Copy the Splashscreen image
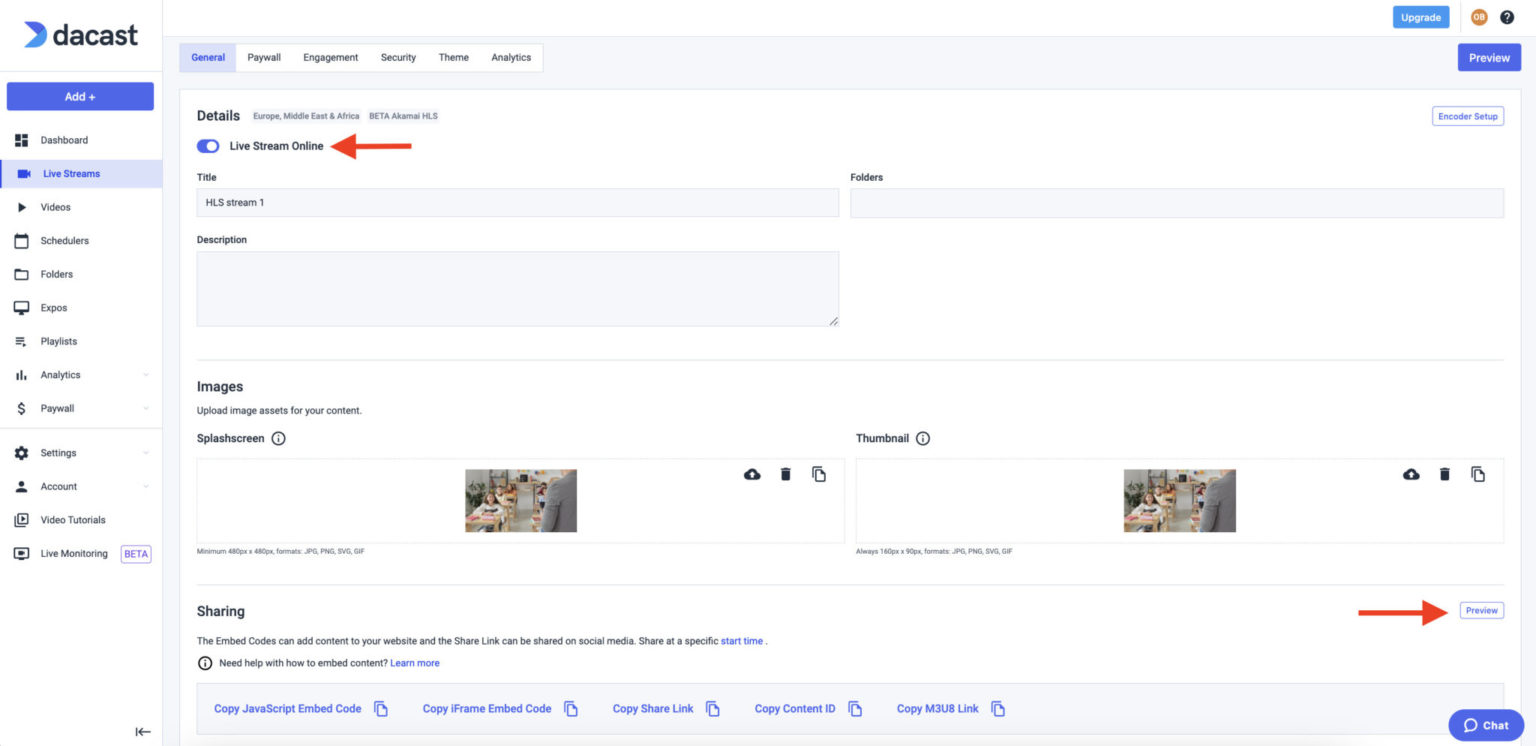1536x746 pixels. point(819,474)
